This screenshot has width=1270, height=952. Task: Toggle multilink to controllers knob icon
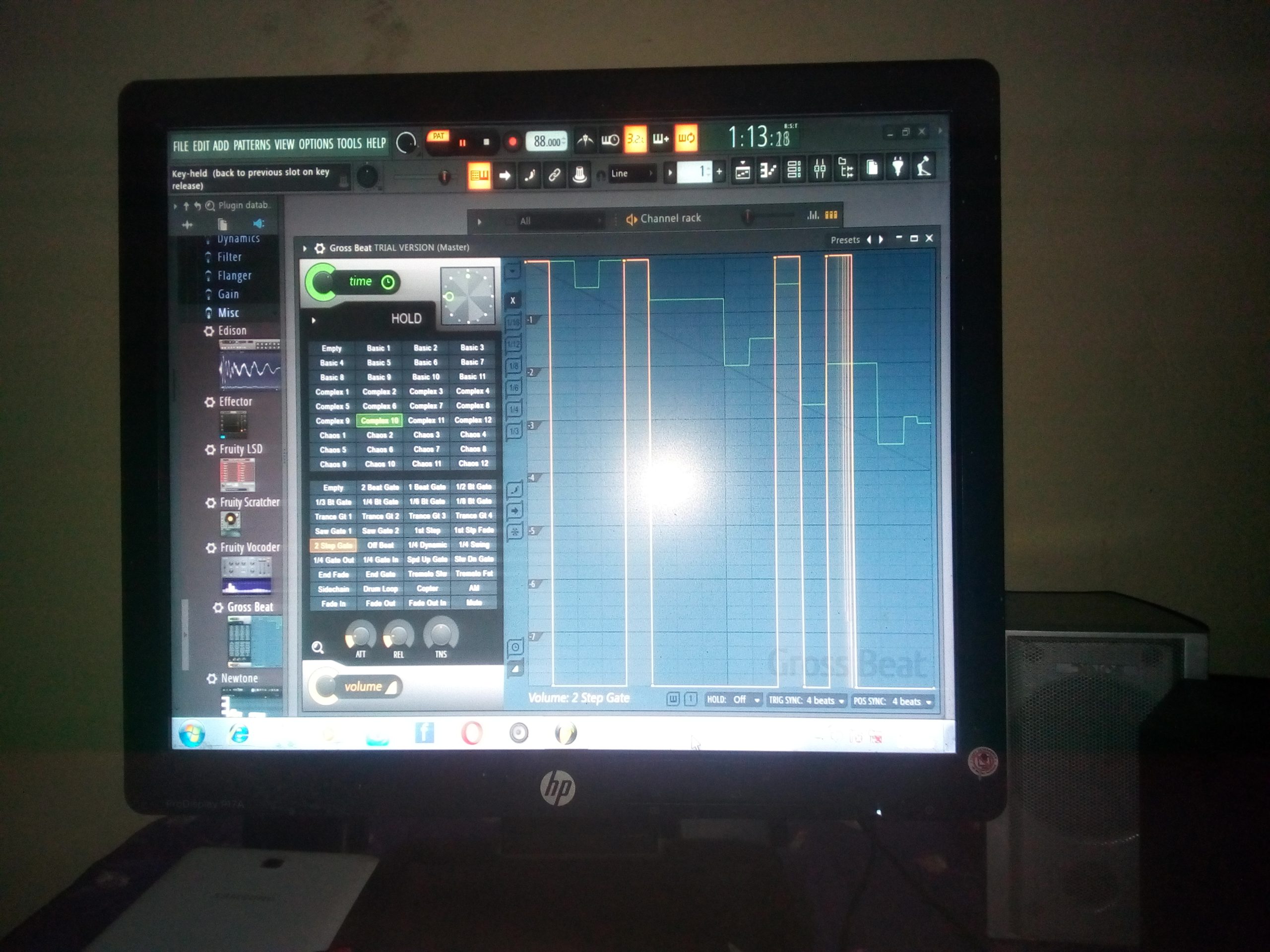click(x=579, y=174)
